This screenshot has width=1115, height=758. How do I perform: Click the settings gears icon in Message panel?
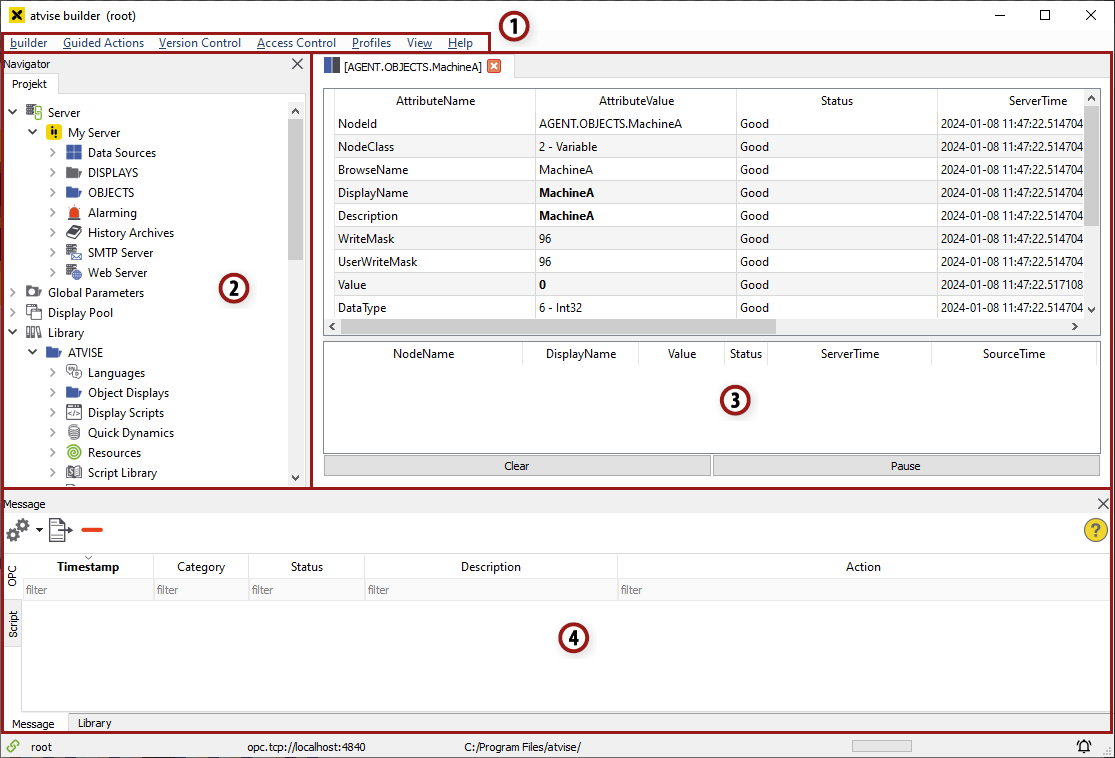pos(18,530)
